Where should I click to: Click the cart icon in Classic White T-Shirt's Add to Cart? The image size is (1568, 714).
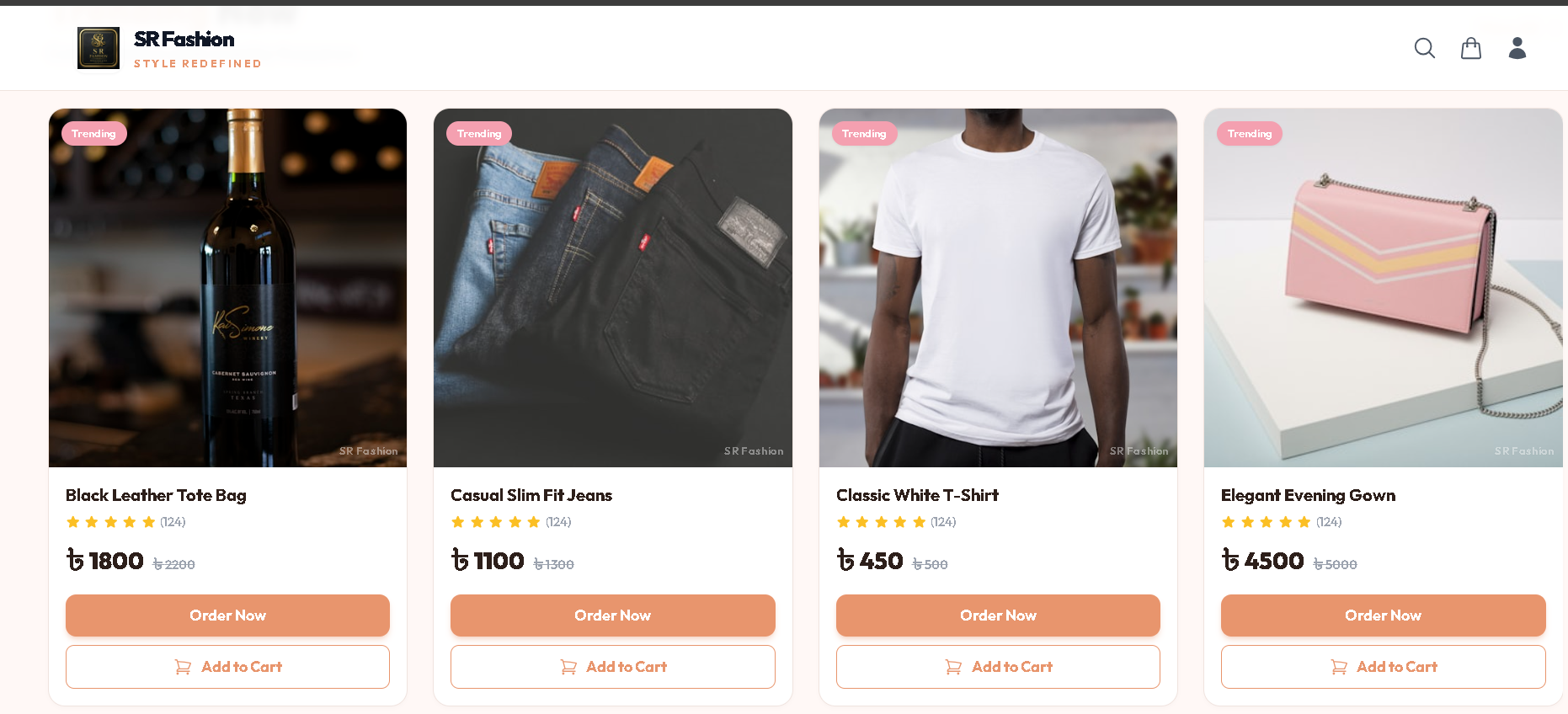click(953, 667)
